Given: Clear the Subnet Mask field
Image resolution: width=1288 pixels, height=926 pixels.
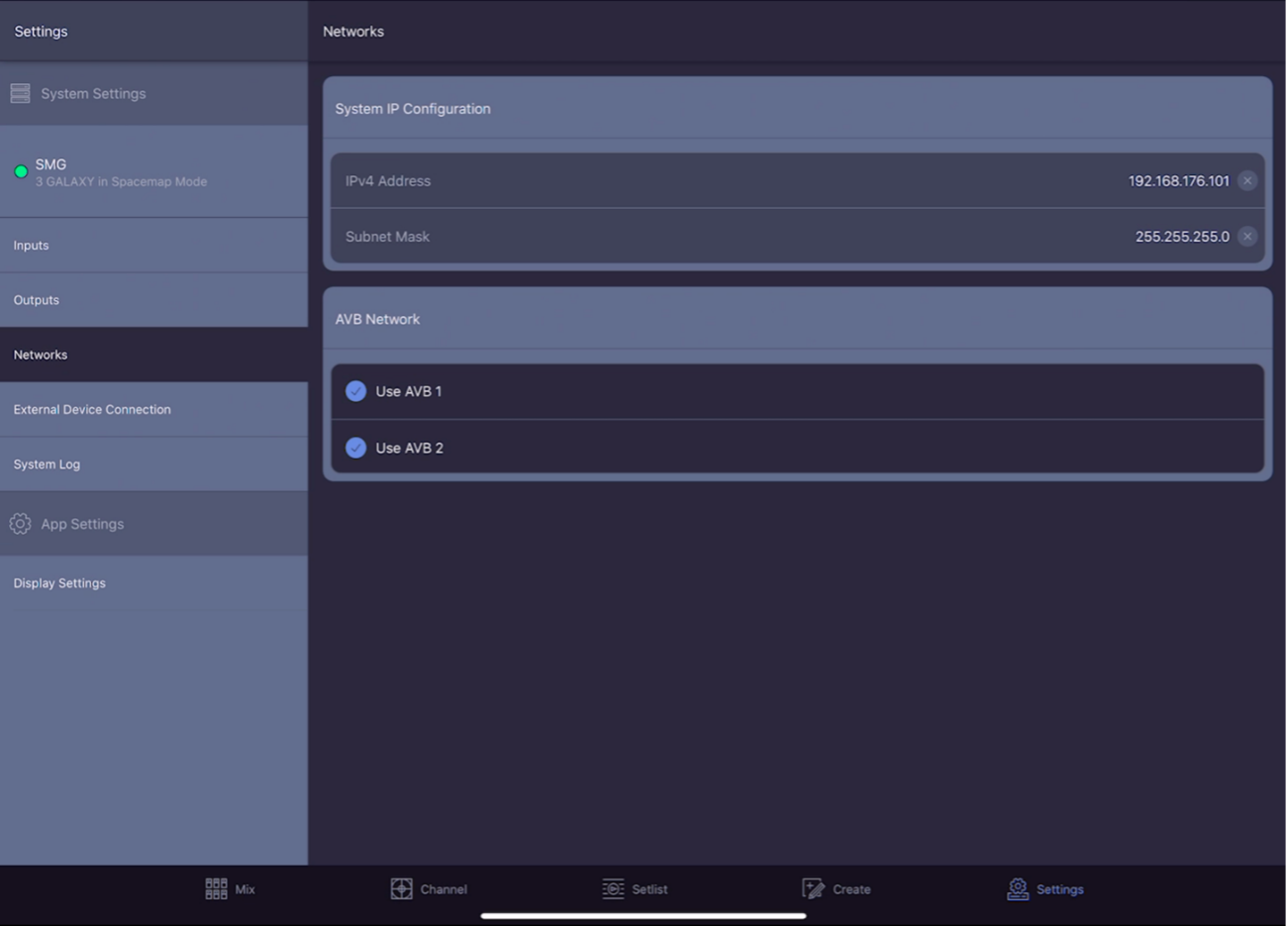Looking at the screenshot, I should point(1247,236).
